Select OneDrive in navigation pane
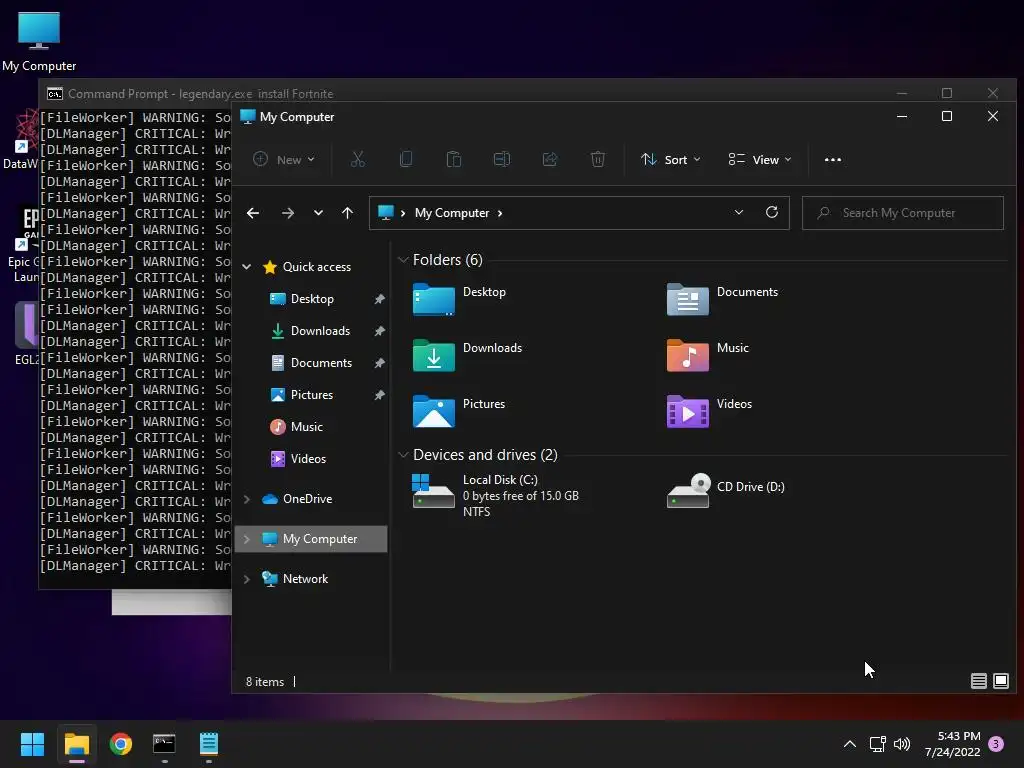Viewport: 1024px width, 768px height. click(308, 499)
